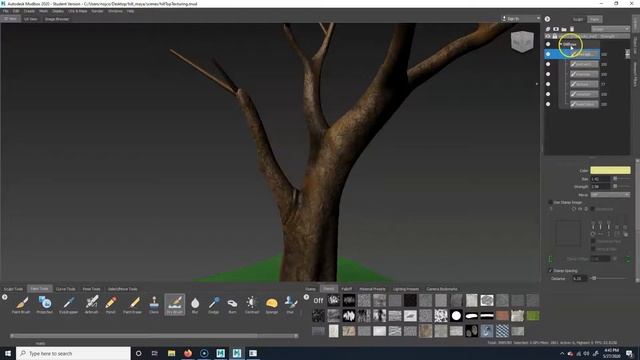Image resolution: width=640 pixels, height=360 pixels.
Task: Click the new layer icon in Layers panel
Action: pyautogui.click(x=548, y=29)
